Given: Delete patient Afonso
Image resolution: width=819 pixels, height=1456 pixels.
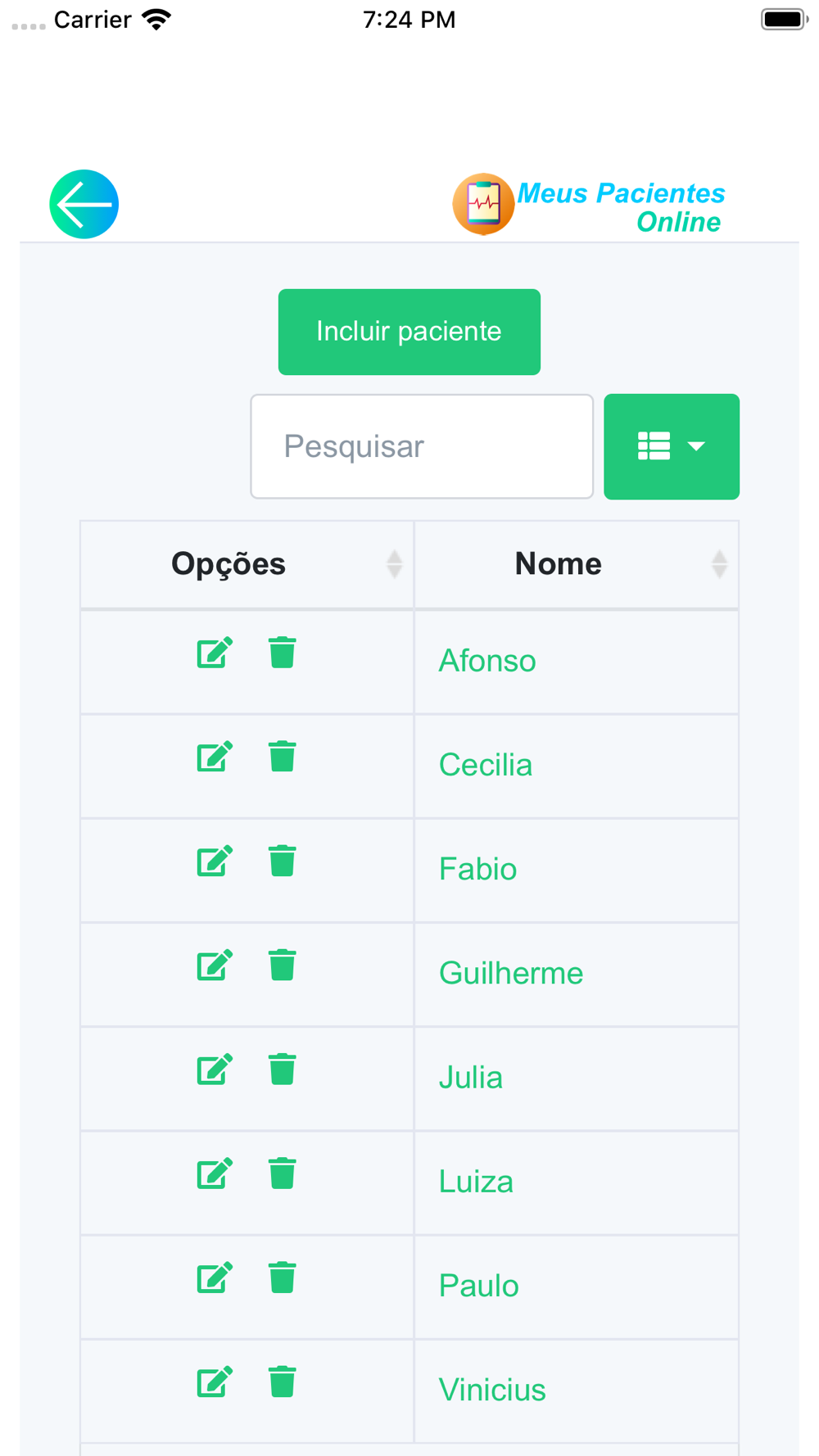Looking at the screenshot, I should pos(283,653).
